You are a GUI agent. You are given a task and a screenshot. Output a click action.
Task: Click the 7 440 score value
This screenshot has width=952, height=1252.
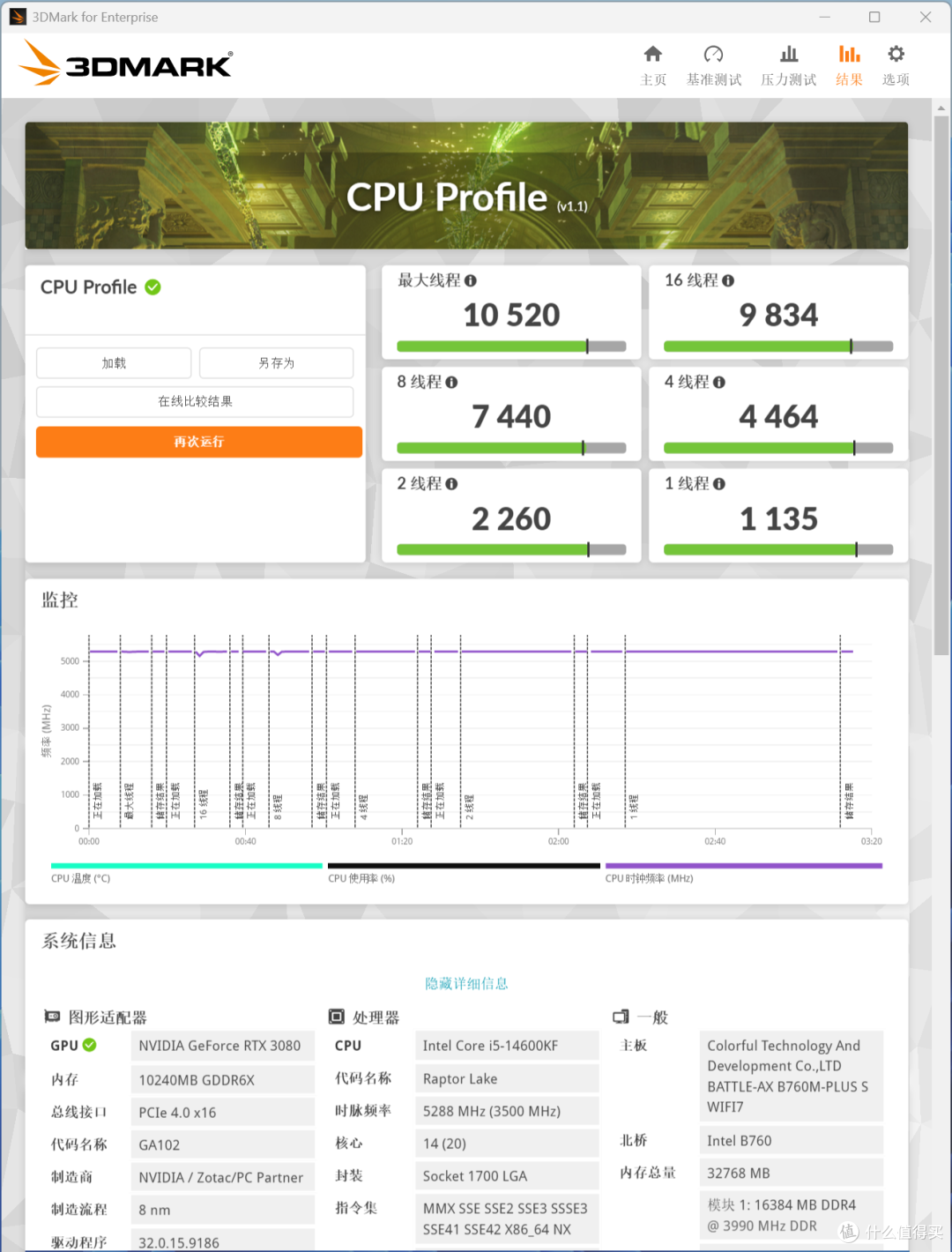(x=511, y=416)
